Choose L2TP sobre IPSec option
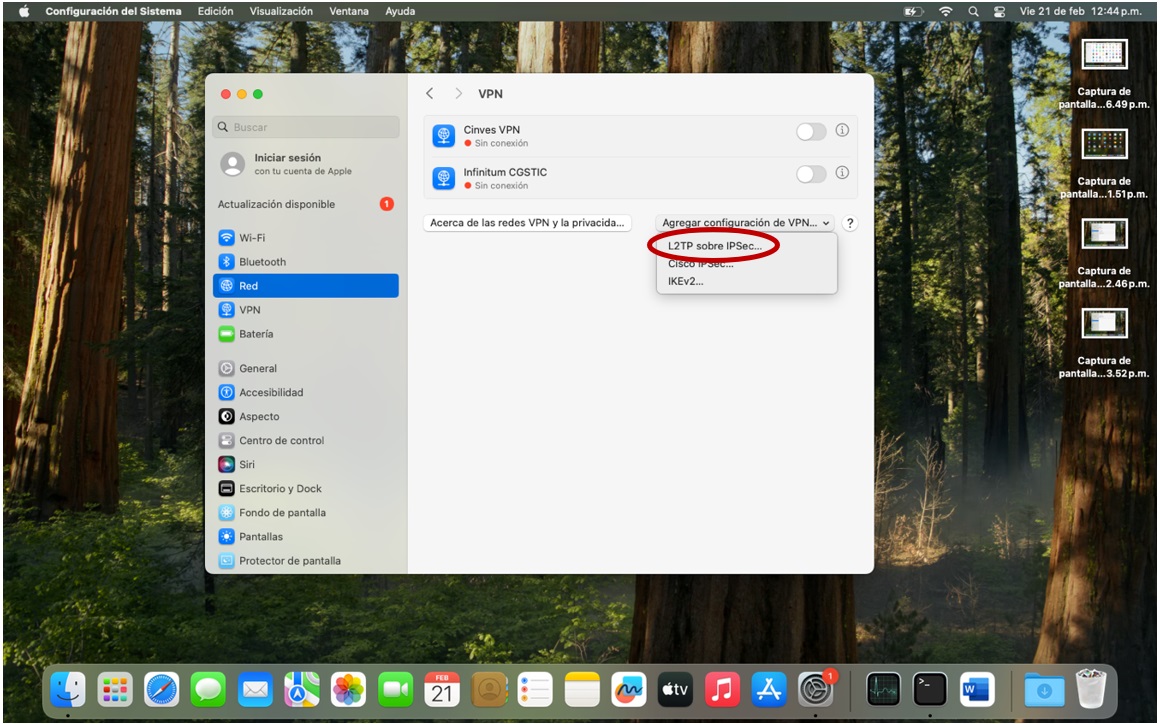The image size is (1160, 724). tap(714, 246)
